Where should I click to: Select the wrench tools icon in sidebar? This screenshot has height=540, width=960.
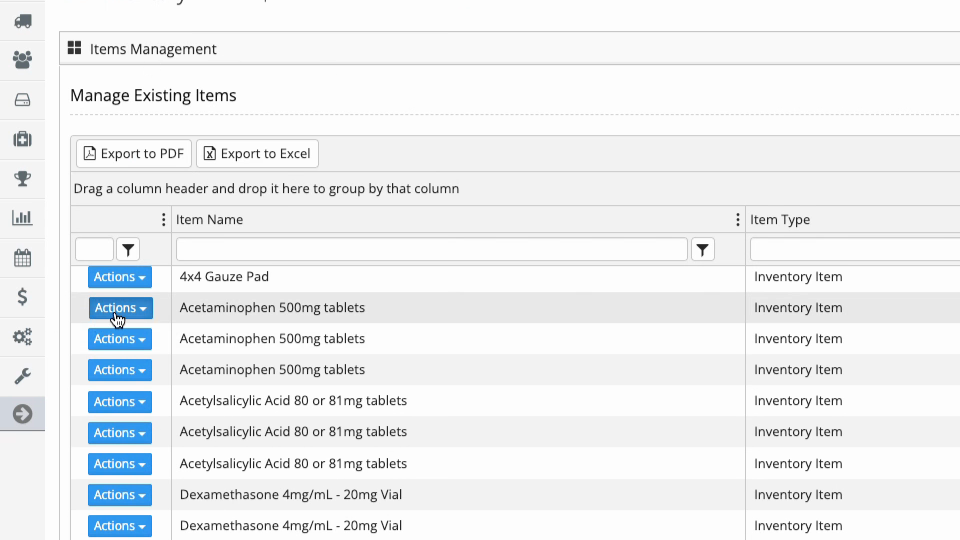pyautogui.click(x=23, y=375)
